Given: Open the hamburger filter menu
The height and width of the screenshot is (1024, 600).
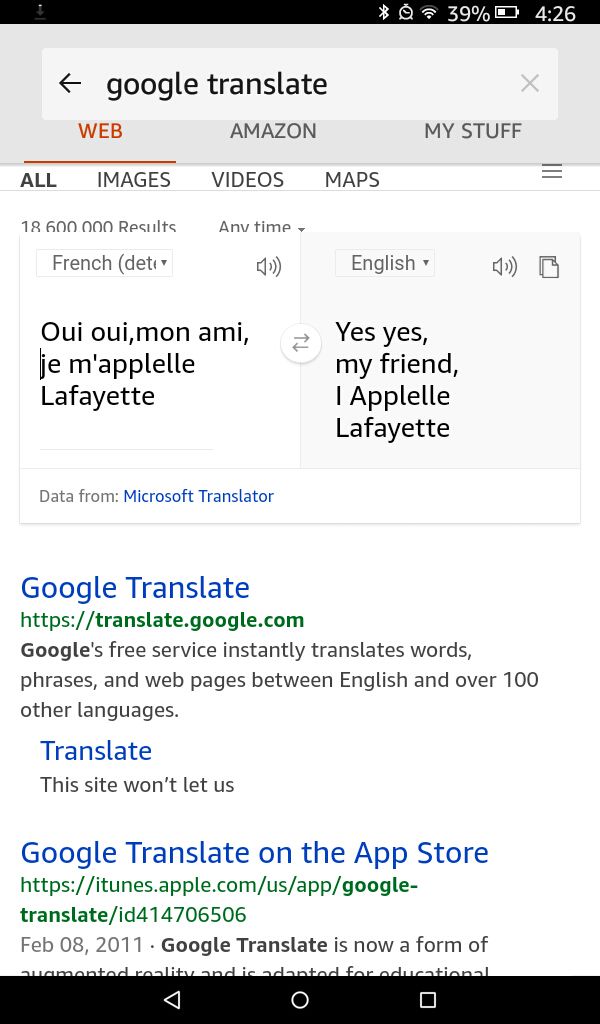Looking at the screenshot, I should click(552, 172).
